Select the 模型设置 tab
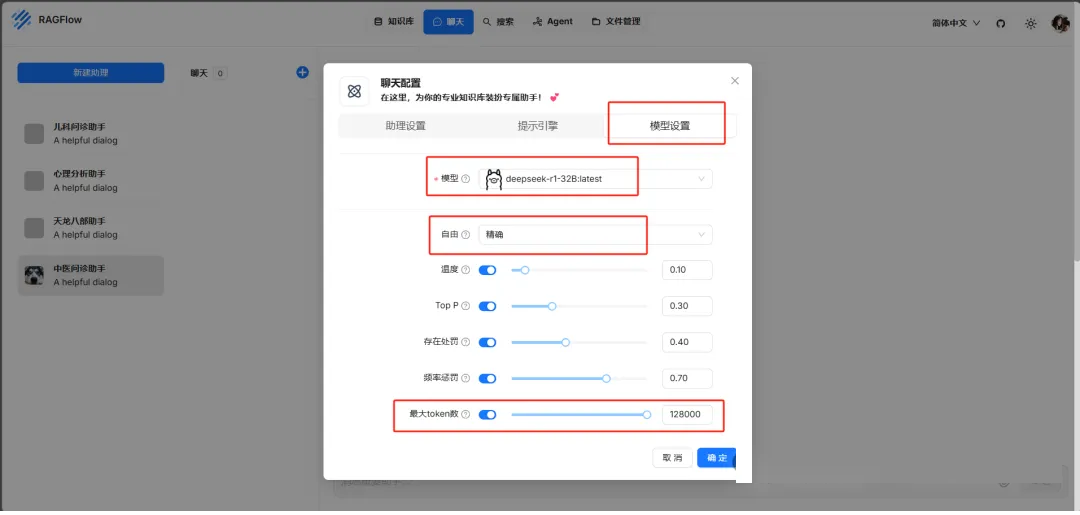The height and width of the screenshot is (515, 1080). pos(669,126)
